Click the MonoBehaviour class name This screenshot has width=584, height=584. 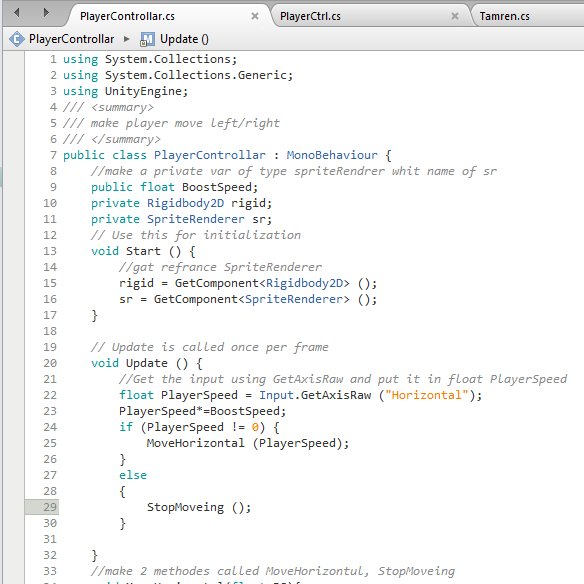[332, 155]
